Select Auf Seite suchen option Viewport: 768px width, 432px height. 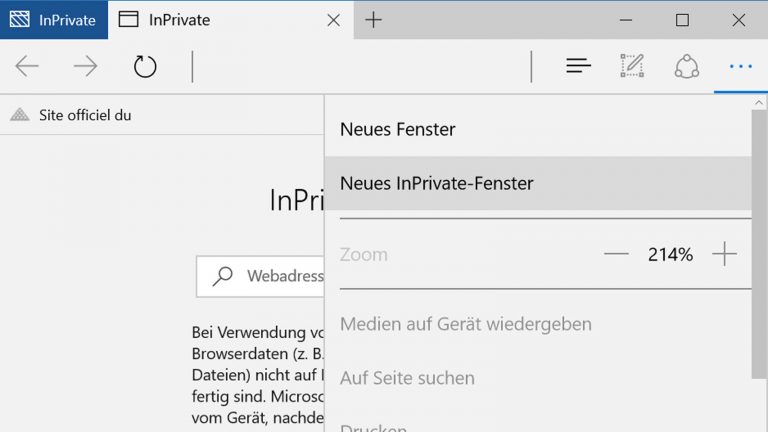click(x=407, y=378)
